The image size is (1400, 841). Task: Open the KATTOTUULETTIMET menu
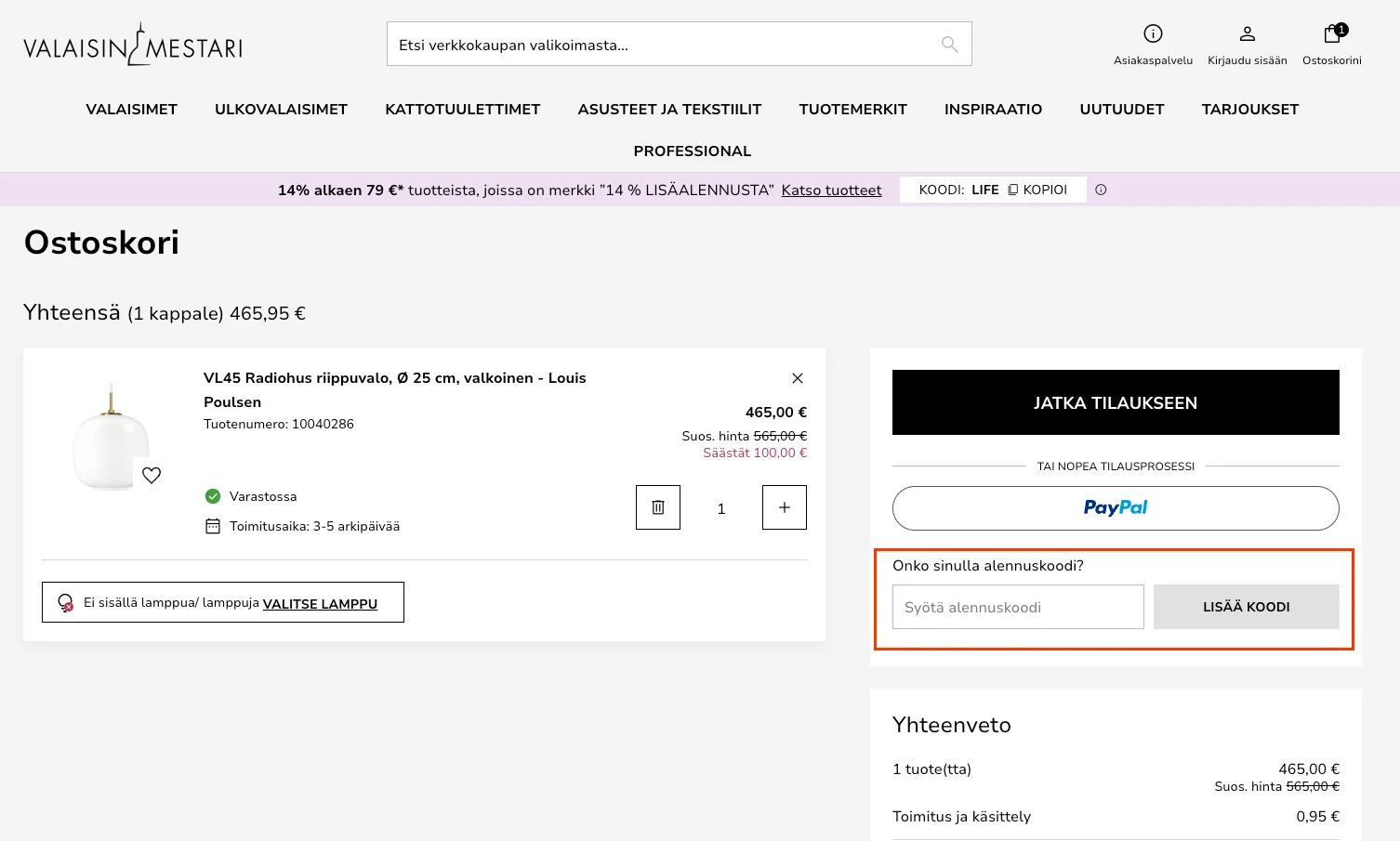(463, 110)
